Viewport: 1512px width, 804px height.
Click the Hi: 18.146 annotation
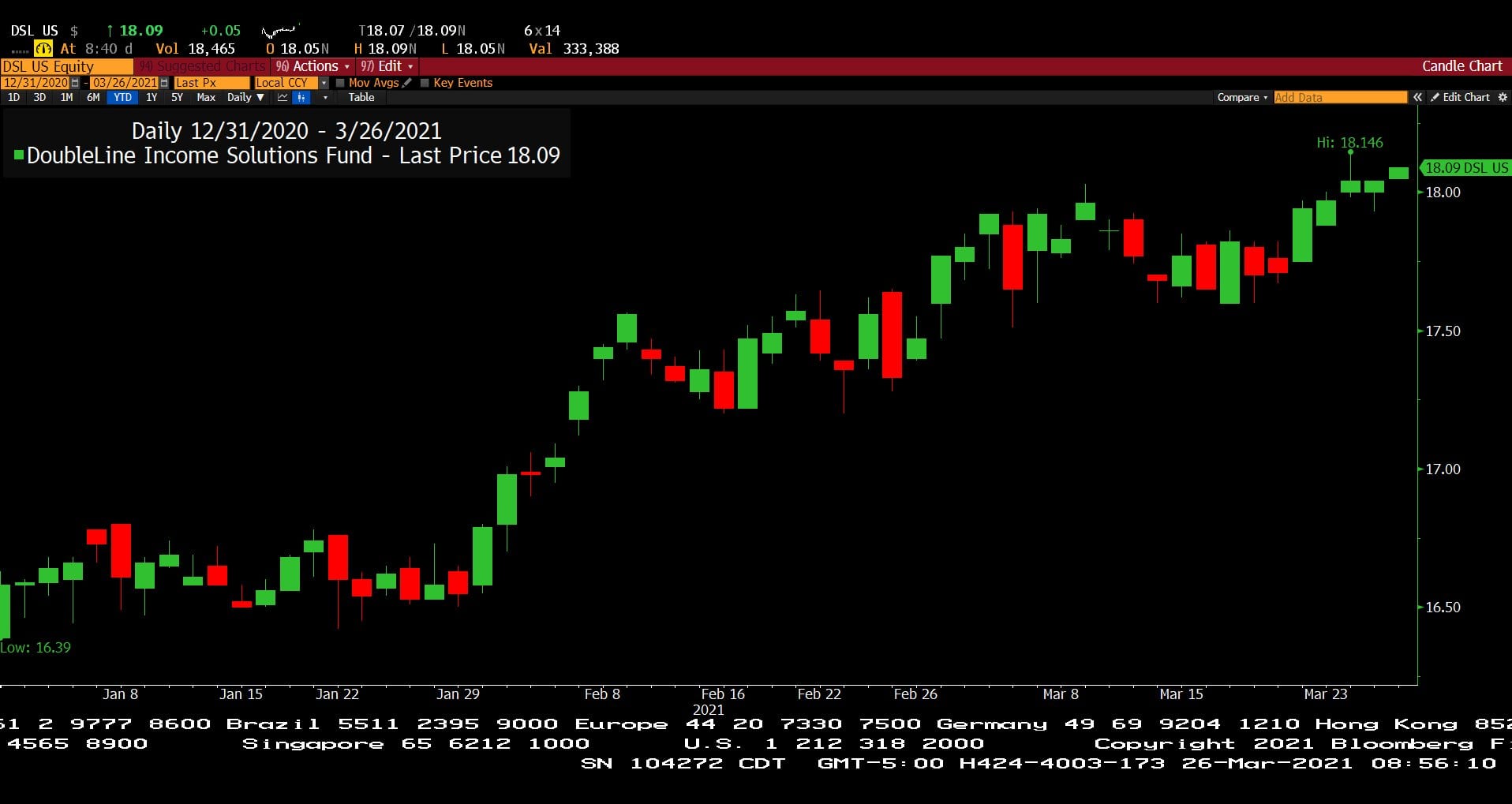tap(1349, 143)
